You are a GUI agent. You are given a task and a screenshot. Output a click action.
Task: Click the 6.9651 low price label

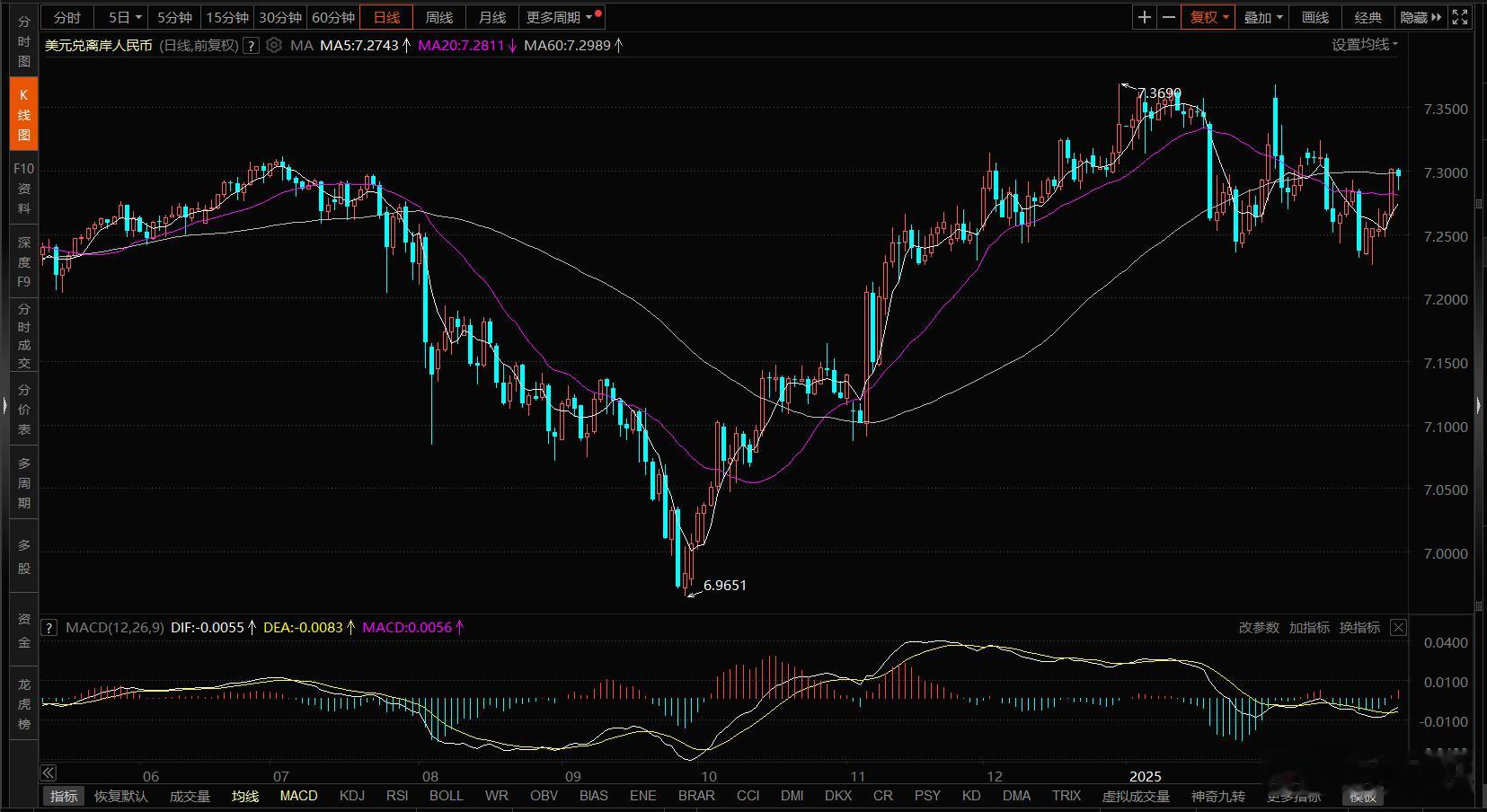click(x=725, y=586)
